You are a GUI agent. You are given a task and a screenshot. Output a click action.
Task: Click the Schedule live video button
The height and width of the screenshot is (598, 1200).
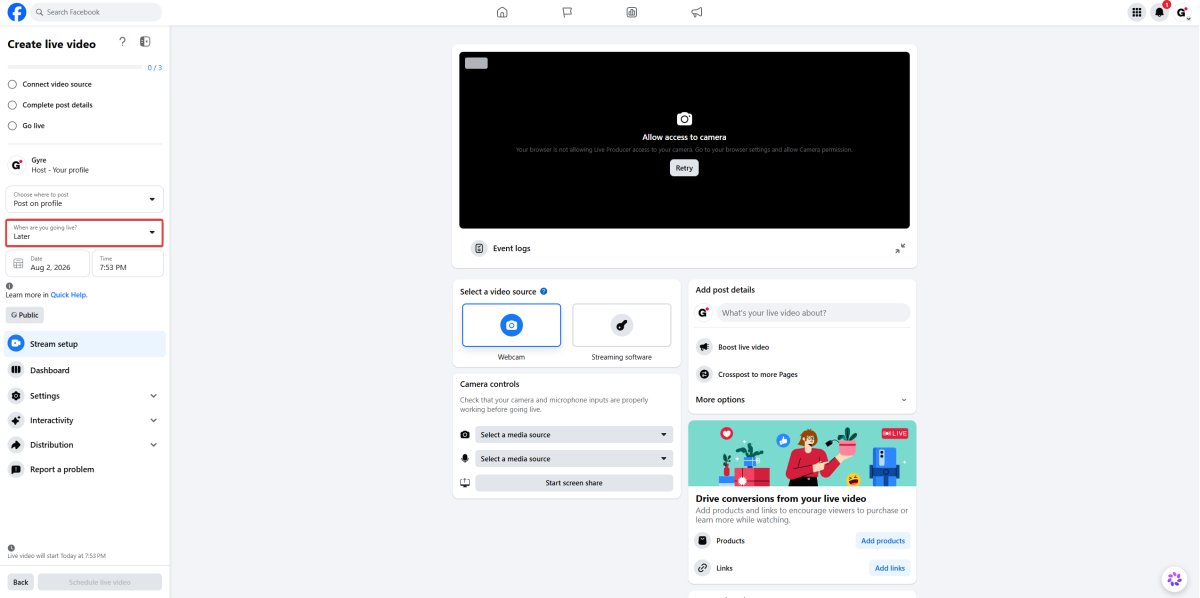tap(100, 582)
